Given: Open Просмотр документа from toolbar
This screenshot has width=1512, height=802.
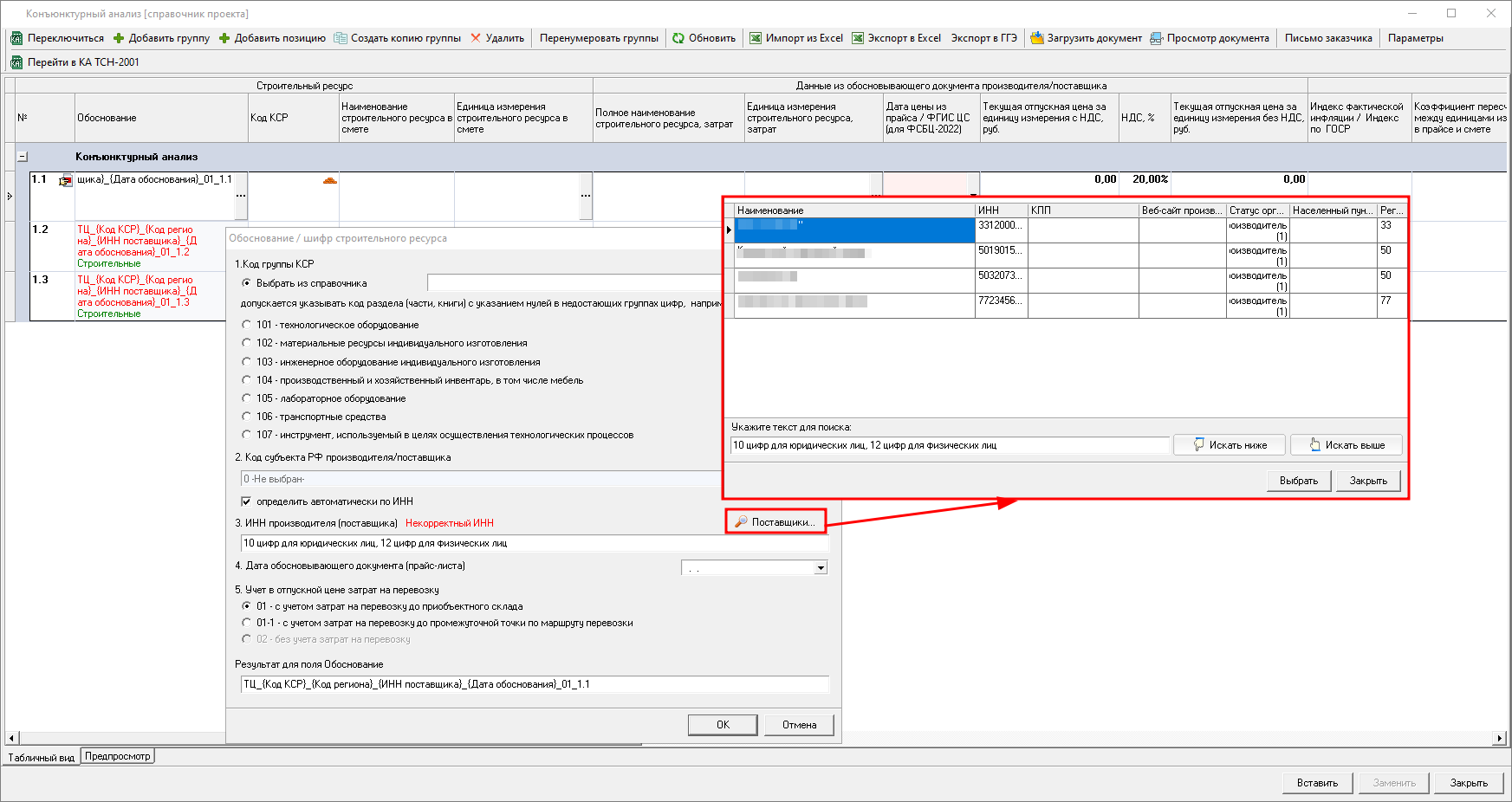Looking at the screenshot, I should (1210, 38).
